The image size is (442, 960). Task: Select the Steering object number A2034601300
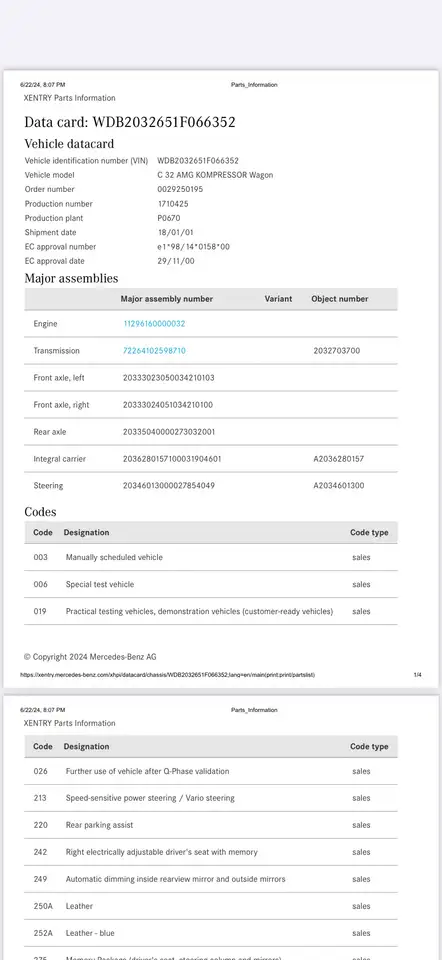coord(339,486)
